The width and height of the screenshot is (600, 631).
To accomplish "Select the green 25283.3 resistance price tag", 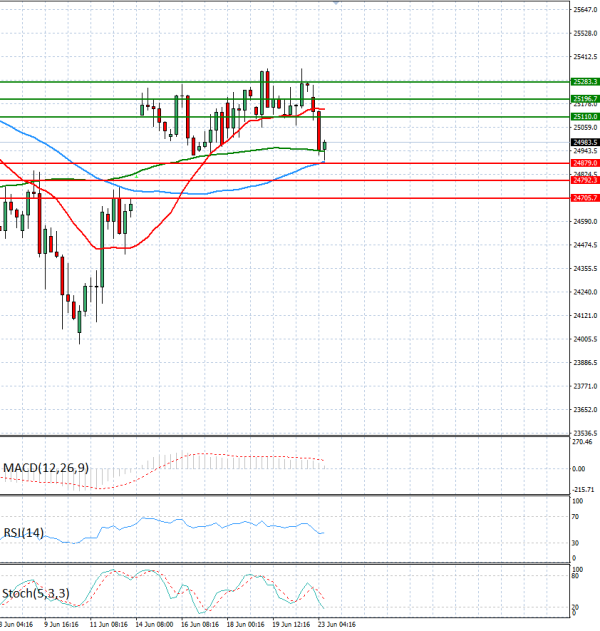I will [585, 82].
